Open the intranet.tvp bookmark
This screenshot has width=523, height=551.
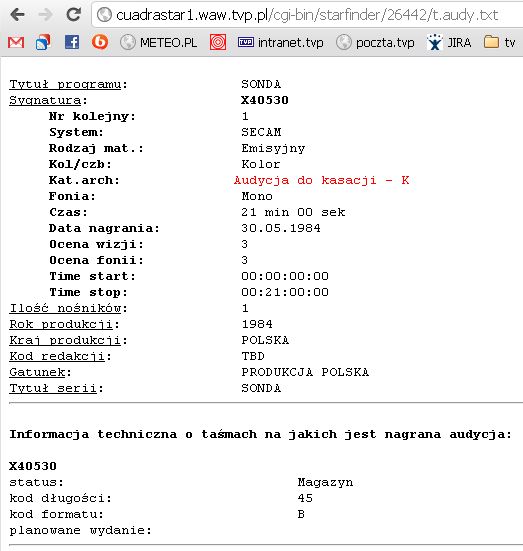pyautogui.click(x=280, y=43)
